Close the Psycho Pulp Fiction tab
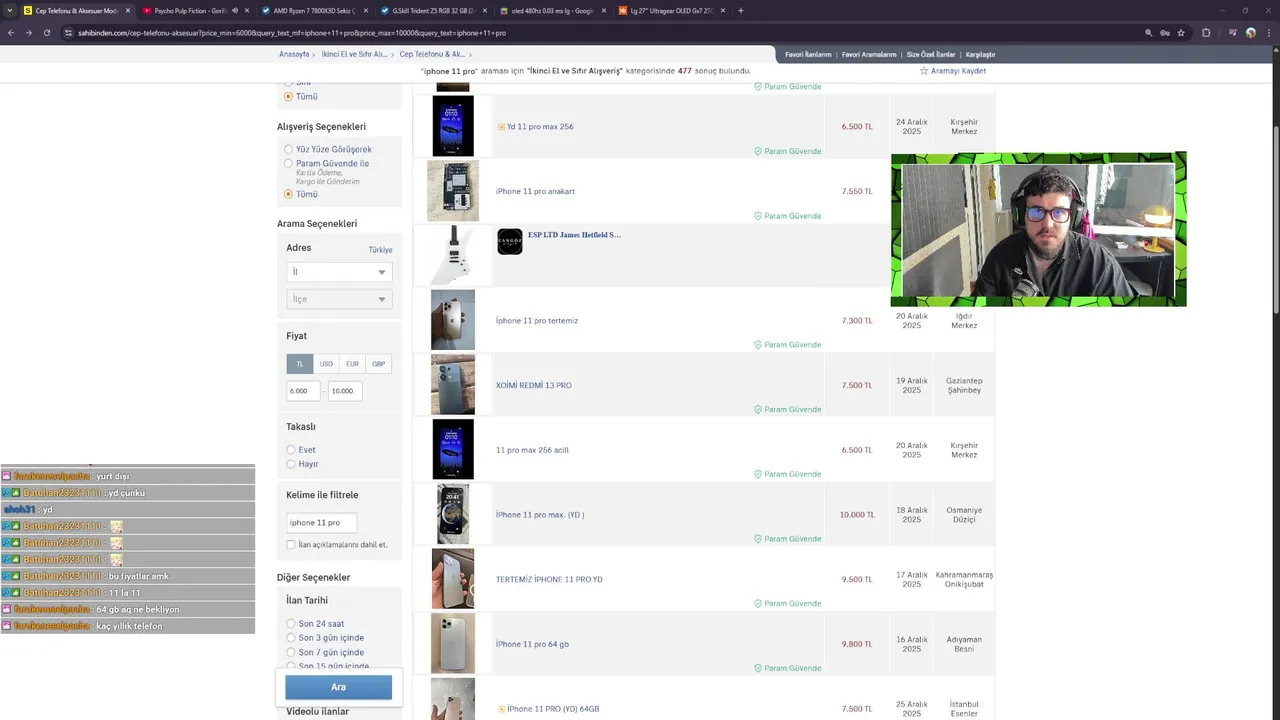 (247, 10)
